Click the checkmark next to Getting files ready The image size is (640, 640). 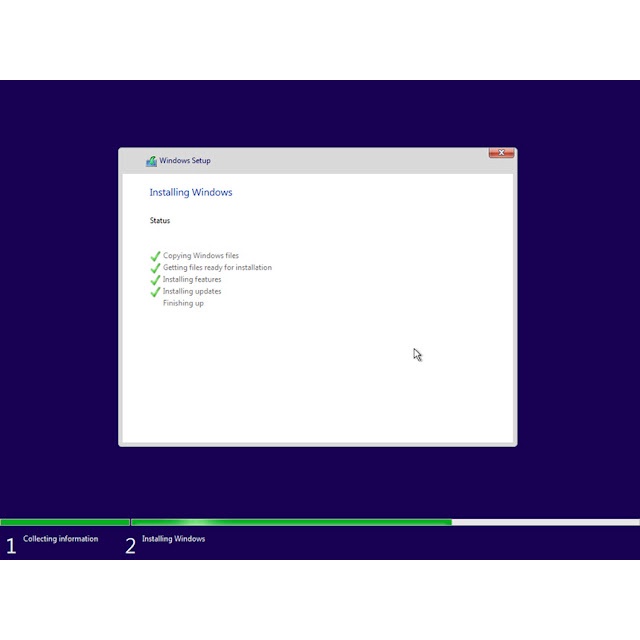pos(155,268)
